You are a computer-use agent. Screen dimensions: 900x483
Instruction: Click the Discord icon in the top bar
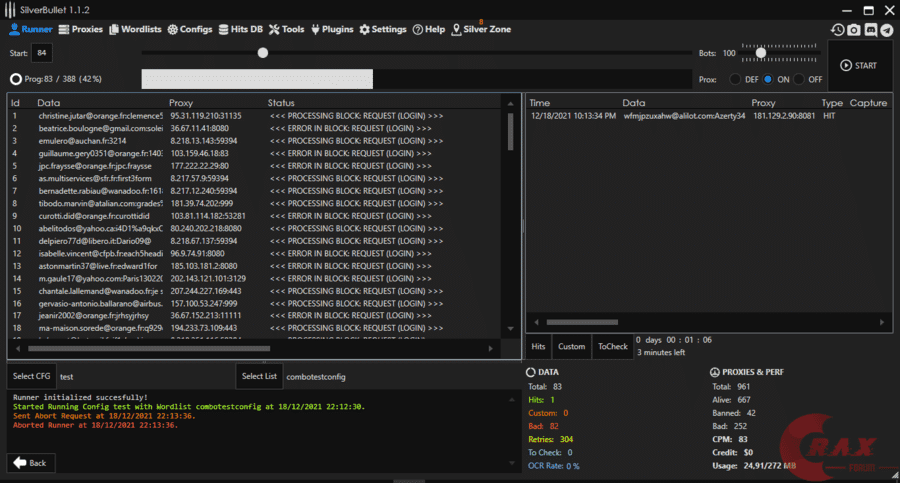point(871,30)
